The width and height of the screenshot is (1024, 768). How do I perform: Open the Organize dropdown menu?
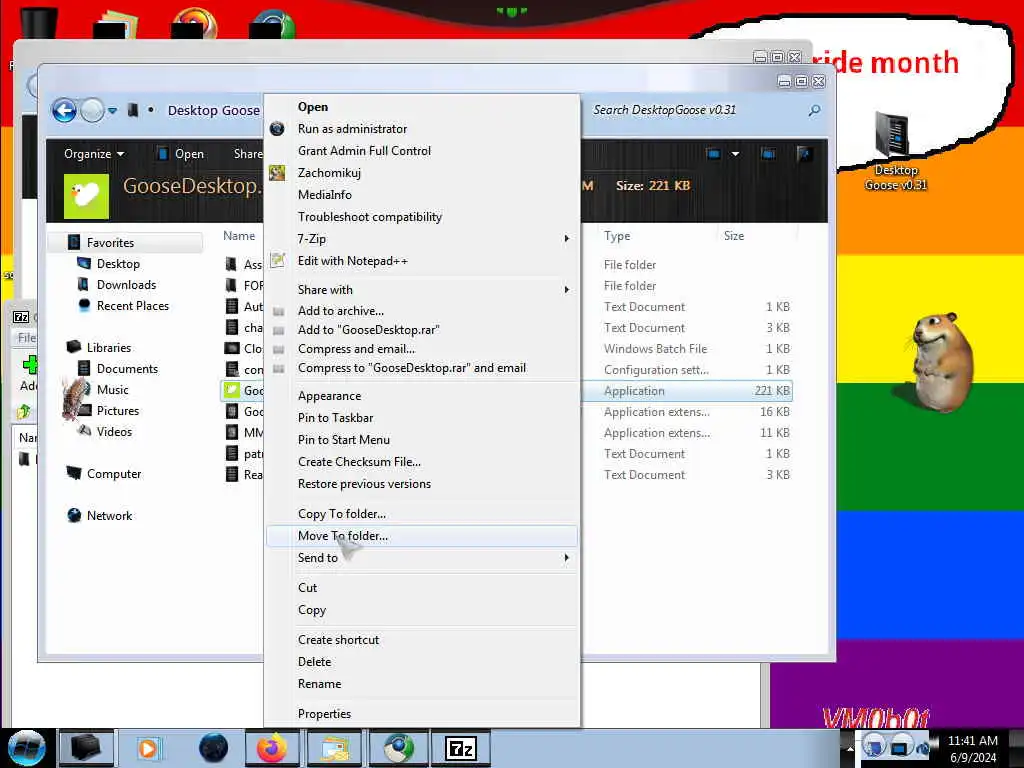point(93,154)
